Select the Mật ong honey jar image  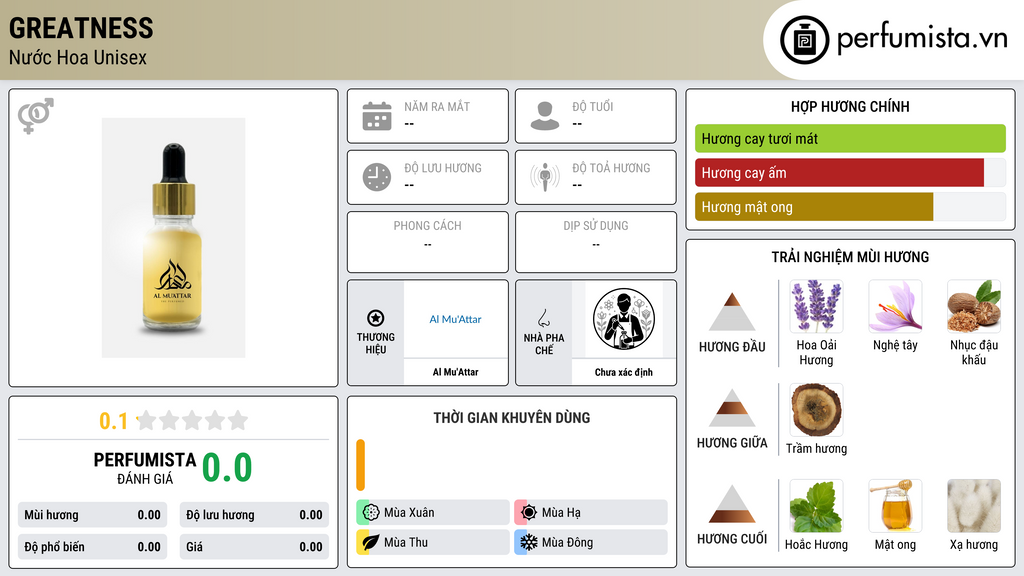tap(895, 505)
